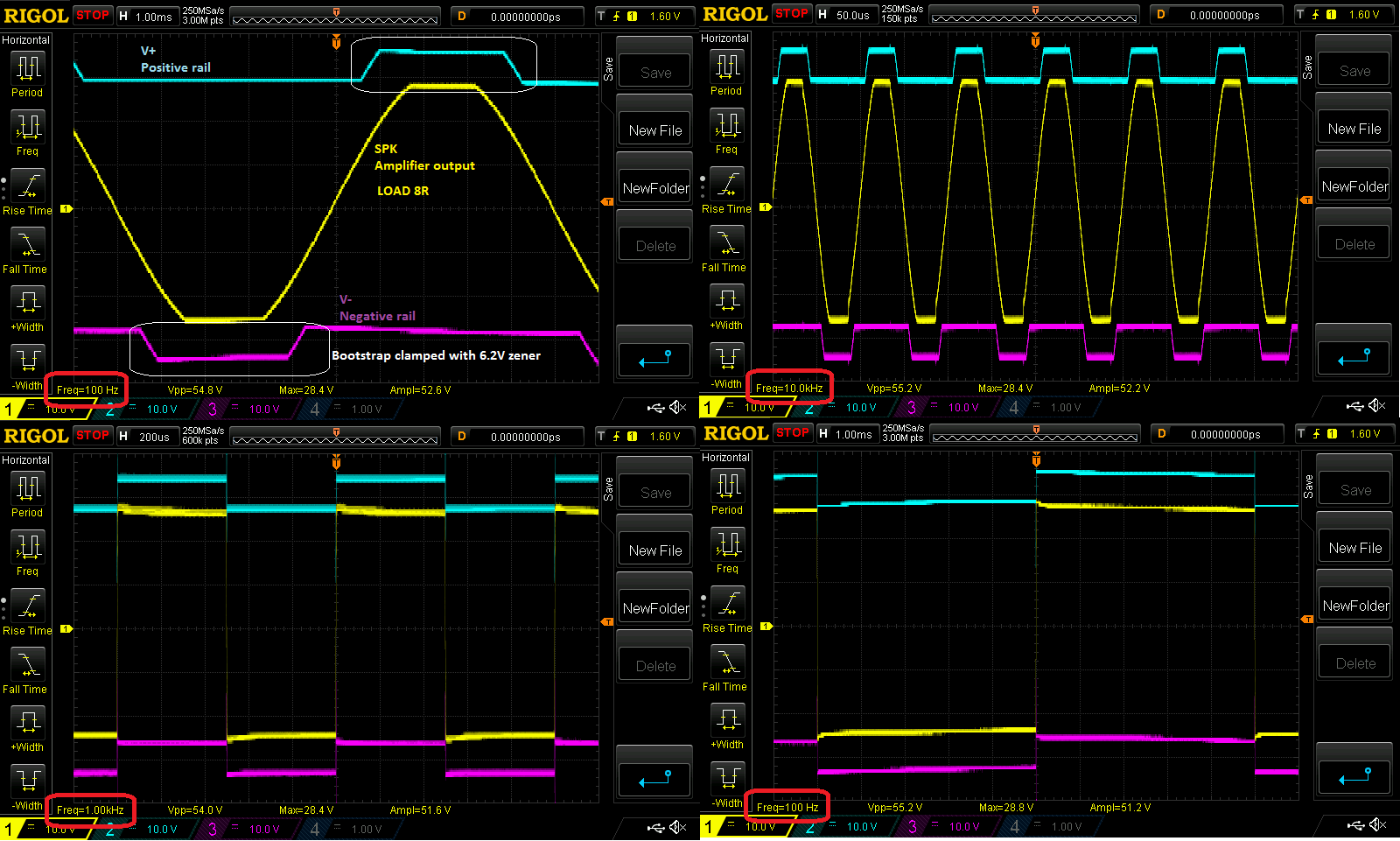Click the Freq=10.0kHz measurement readout
Viewport: 1400px width, 841px height.
click(789, 389)
